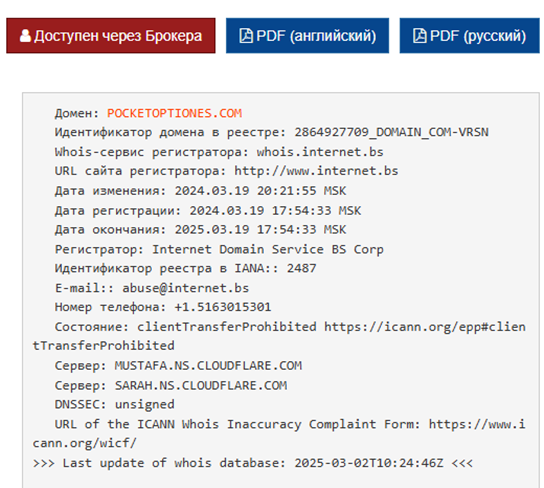This screenshot has height=488, width=544.
Task: Open the 'Доступен через Брокера' button
Action: coord(111,36)
